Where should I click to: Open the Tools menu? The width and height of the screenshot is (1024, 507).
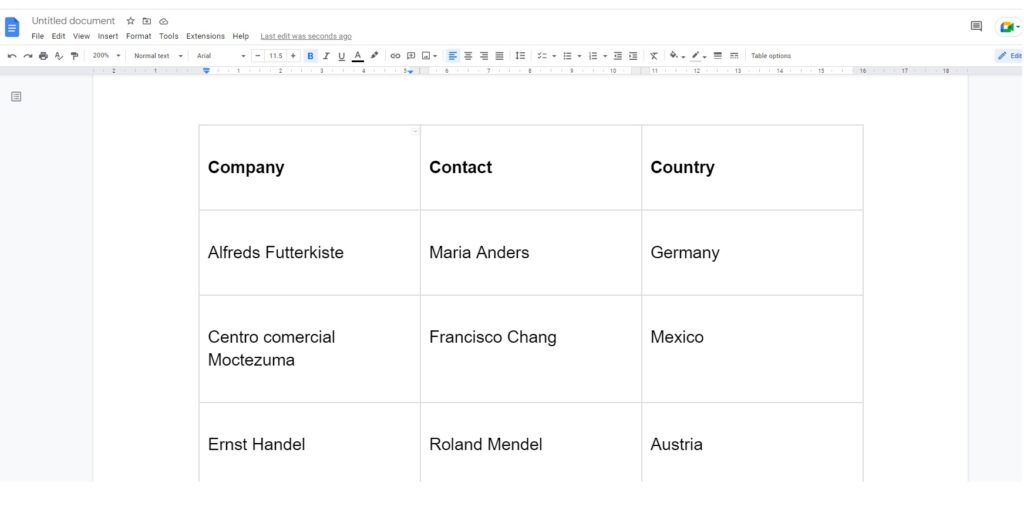[168, 37]
